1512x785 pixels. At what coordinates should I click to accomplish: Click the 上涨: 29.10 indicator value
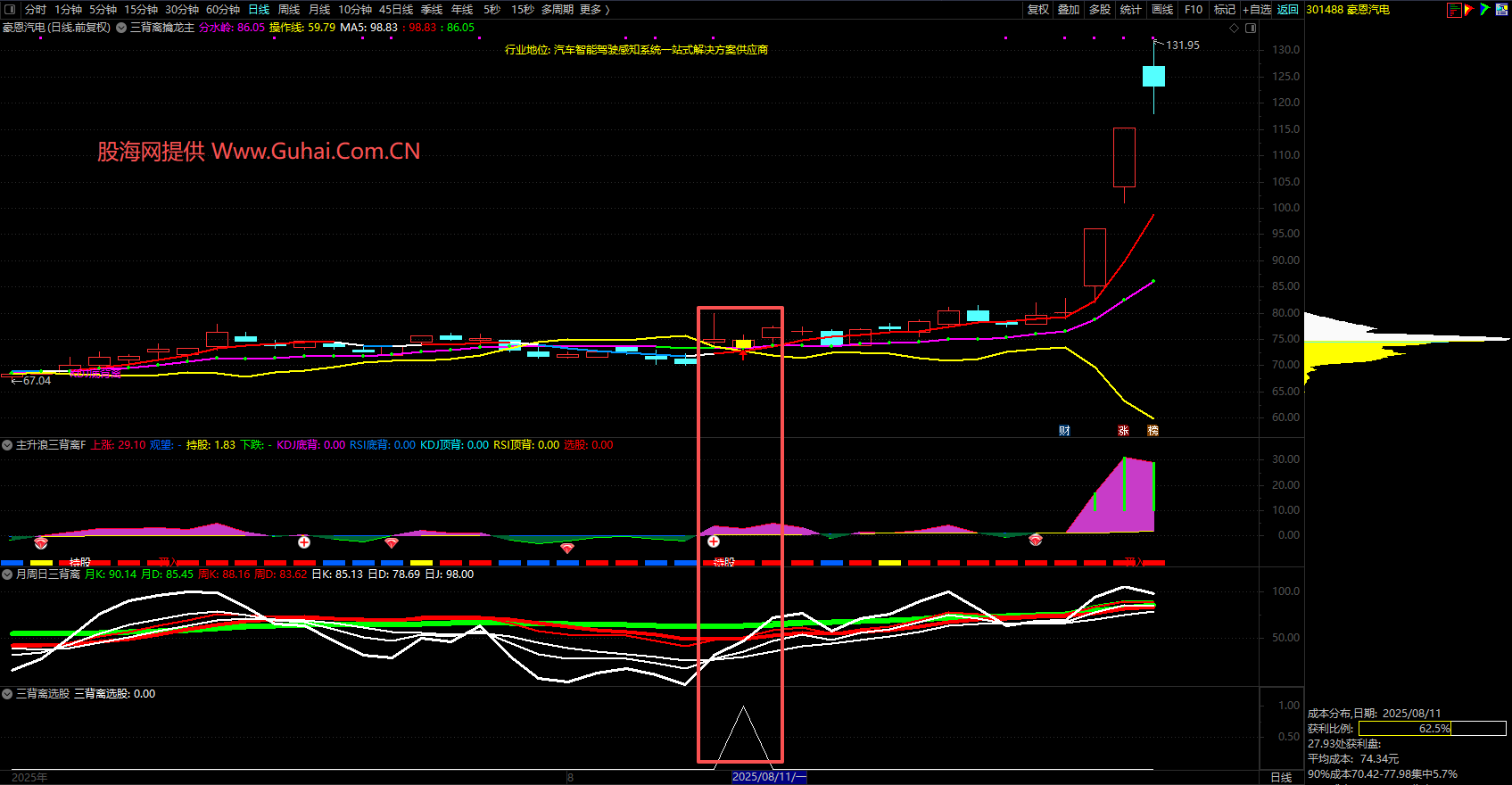click(118, 445)
